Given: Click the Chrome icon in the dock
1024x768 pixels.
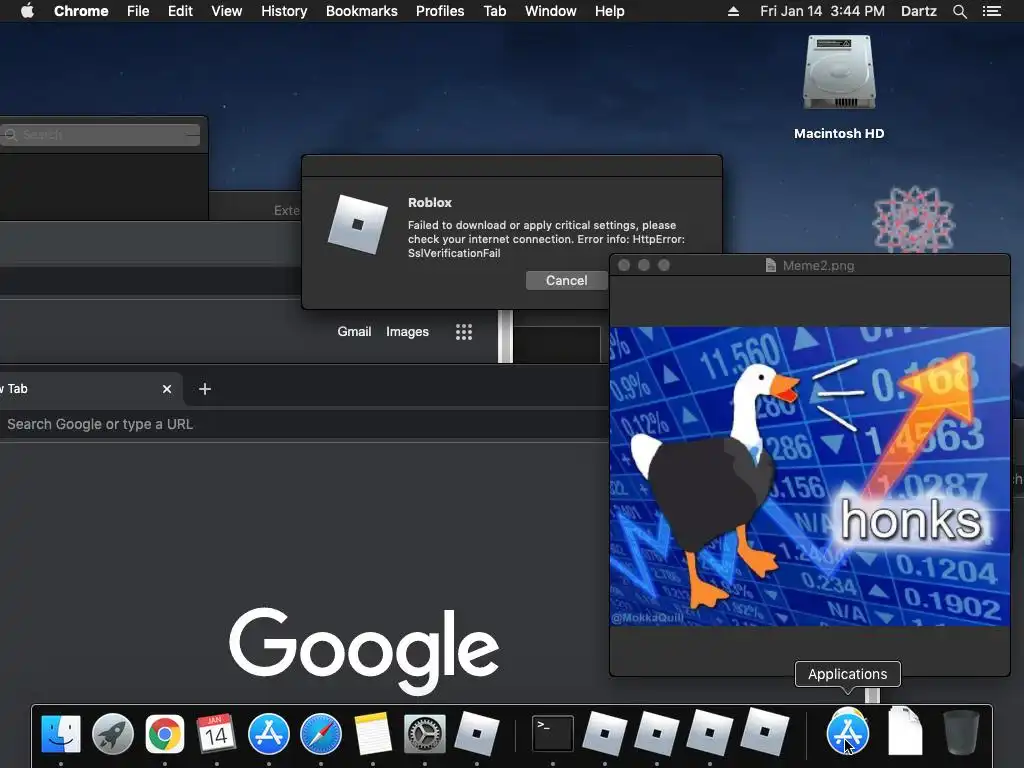Looking at the screenshot, I should coord(165,734).
